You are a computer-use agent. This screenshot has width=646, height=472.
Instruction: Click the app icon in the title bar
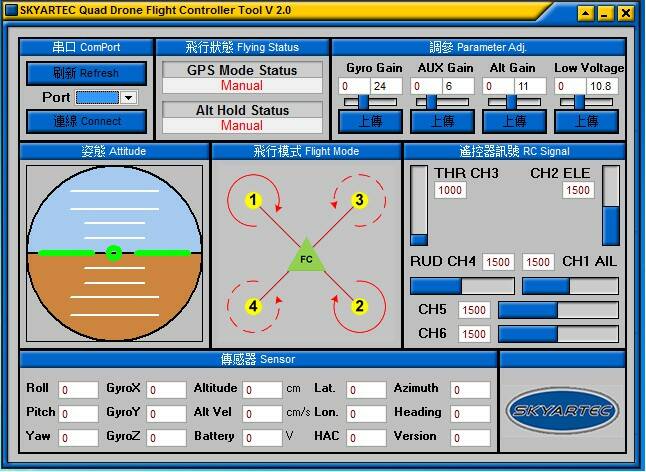pos(10,10)
